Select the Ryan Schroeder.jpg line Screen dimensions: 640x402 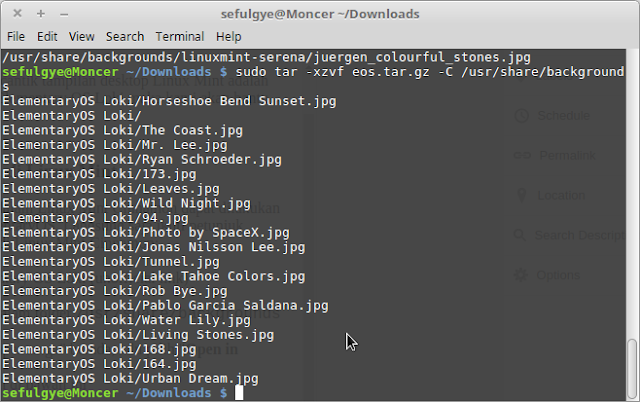click(142, 160)
